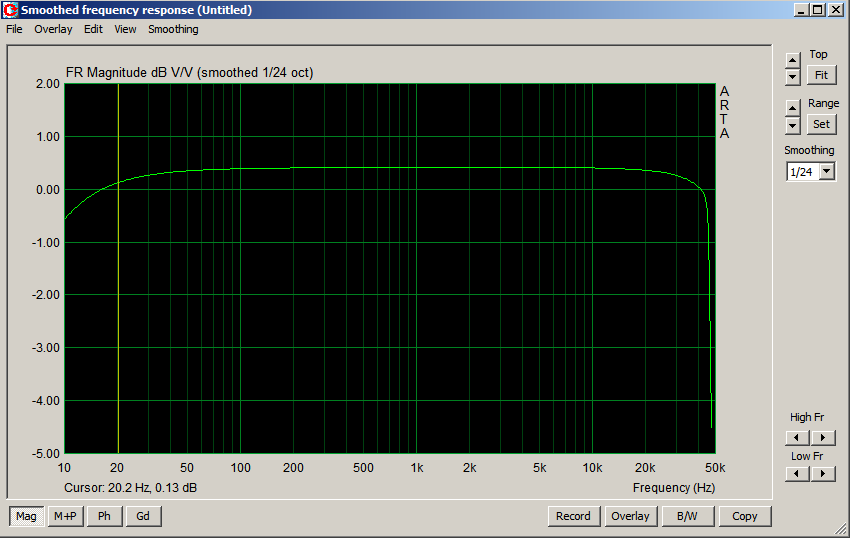The width and height of the screenshot is (850, 538).
Task: Switch to Gd group delay view
Action: (x=143, y=516)
